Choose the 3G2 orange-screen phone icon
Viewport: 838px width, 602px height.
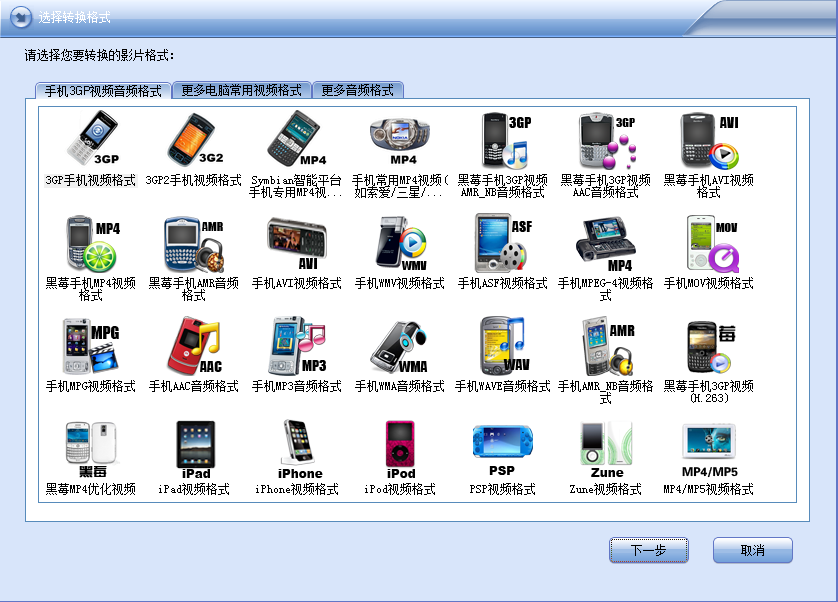pos(195,139)
